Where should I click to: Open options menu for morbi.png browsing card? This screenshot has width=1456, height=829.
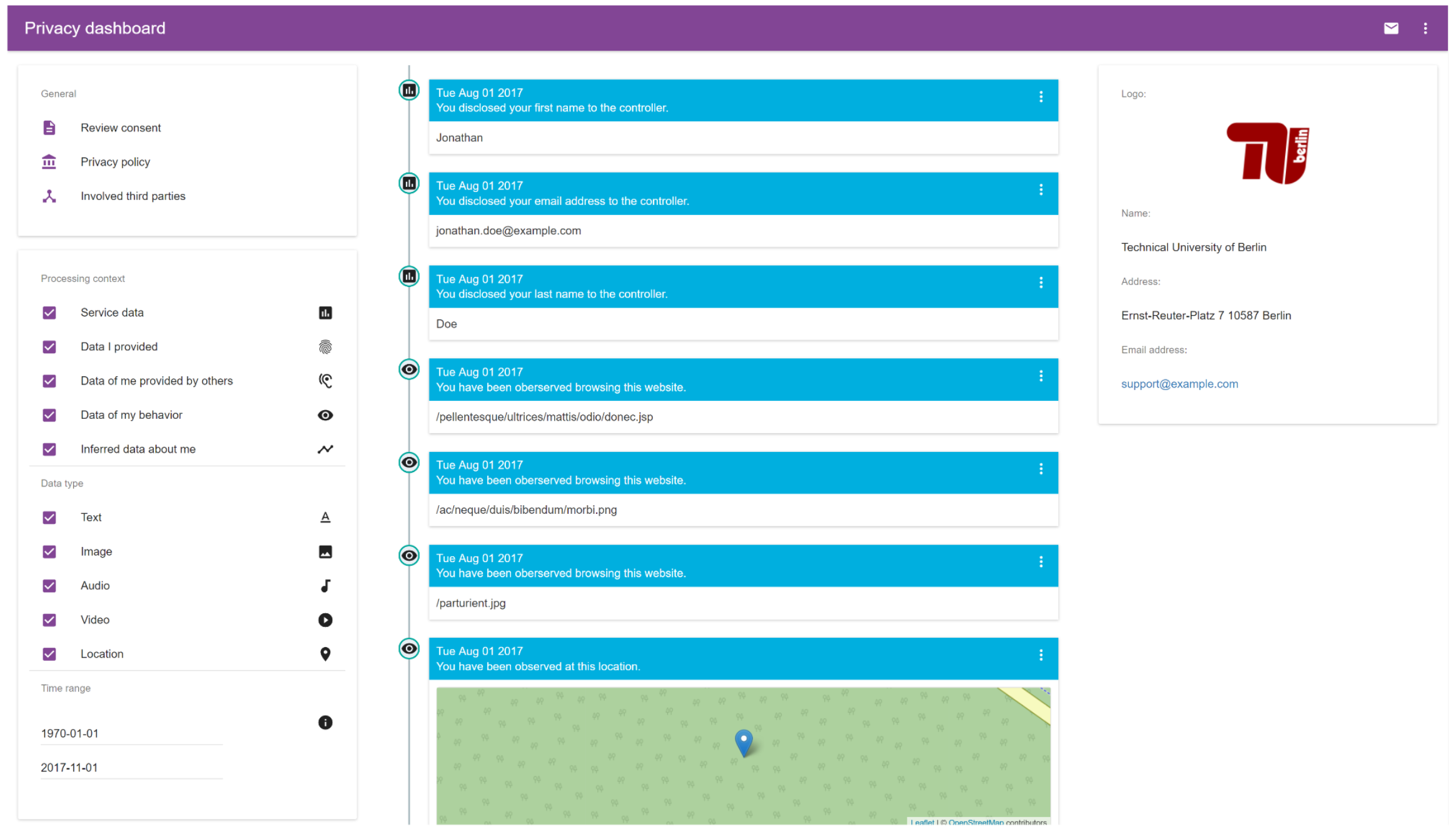1041,469
